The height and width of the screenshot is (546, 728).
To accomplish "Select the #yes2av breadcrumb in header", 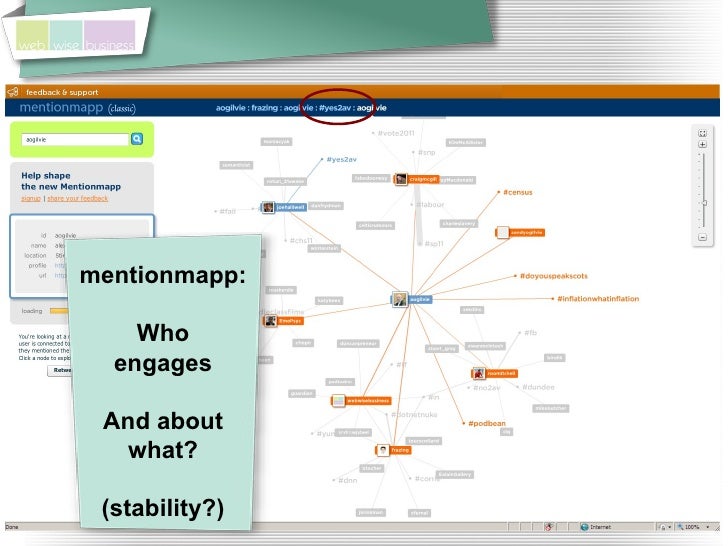I will tap(335, 108).
